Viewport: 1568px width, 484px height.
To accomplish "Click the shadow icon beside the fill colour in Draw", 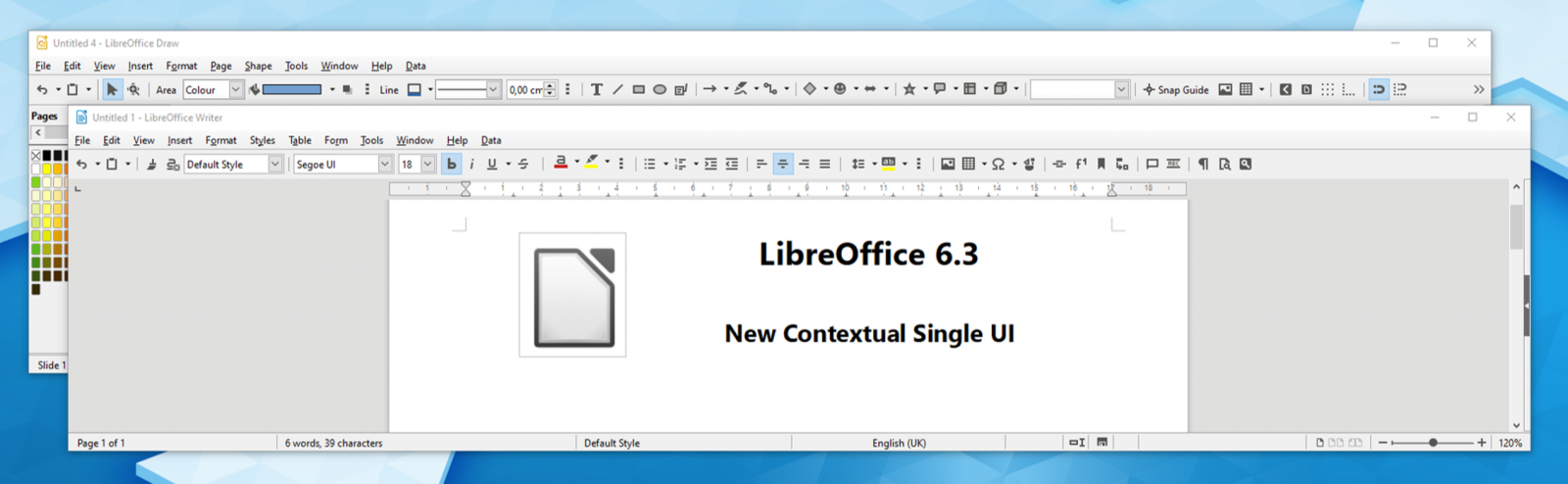I will pos(347,89).
